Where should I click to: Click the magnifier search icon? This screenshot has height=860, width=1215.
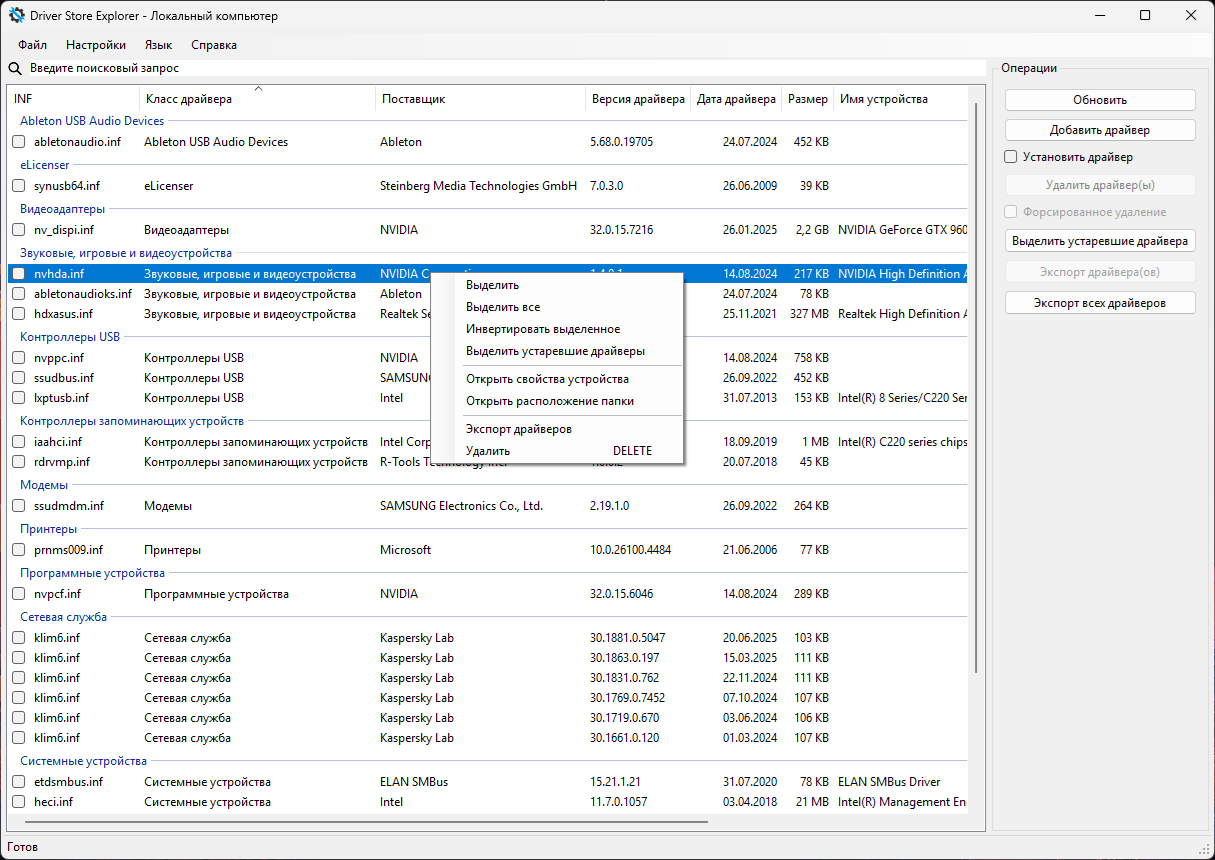[15, 69]
